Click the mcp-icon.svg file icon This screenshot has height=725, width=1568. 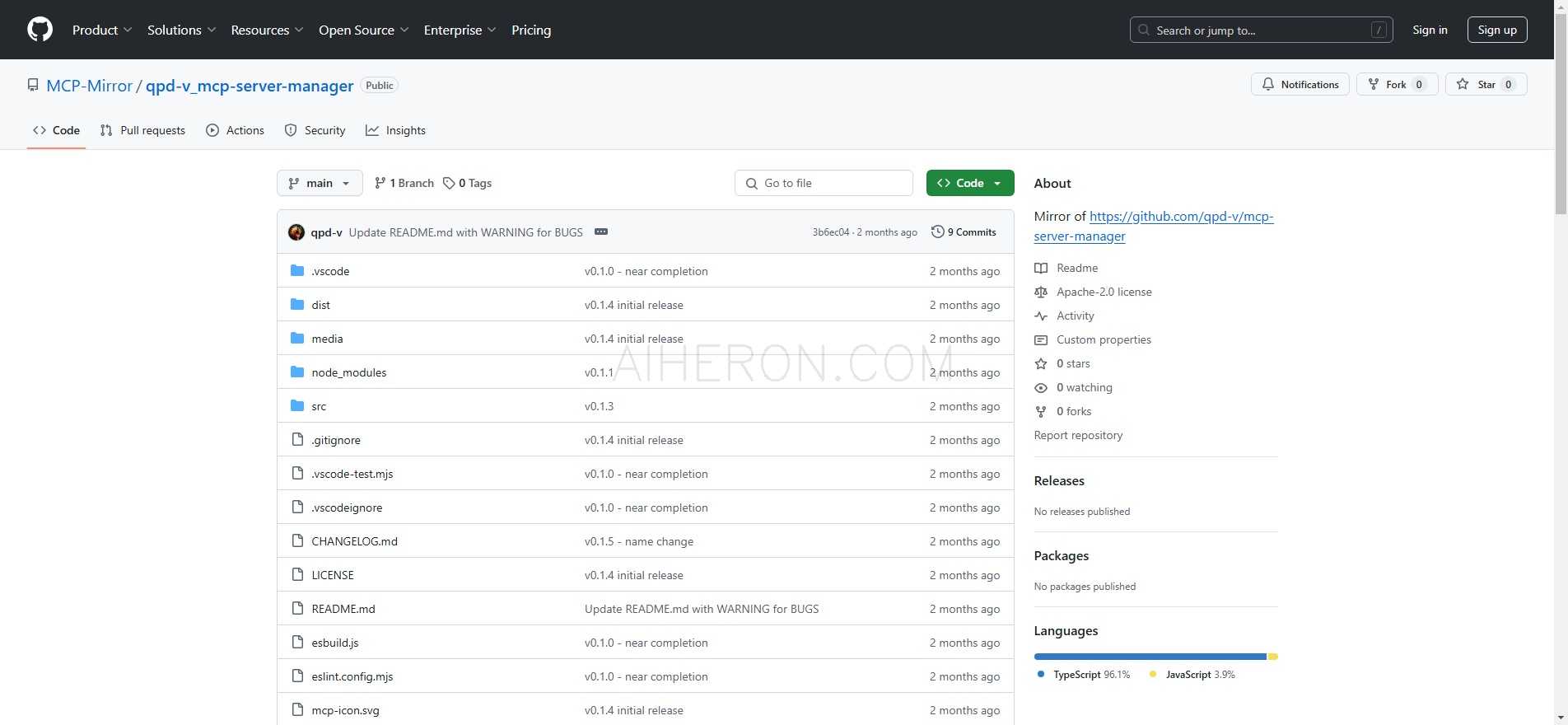[x=297, y=710]
